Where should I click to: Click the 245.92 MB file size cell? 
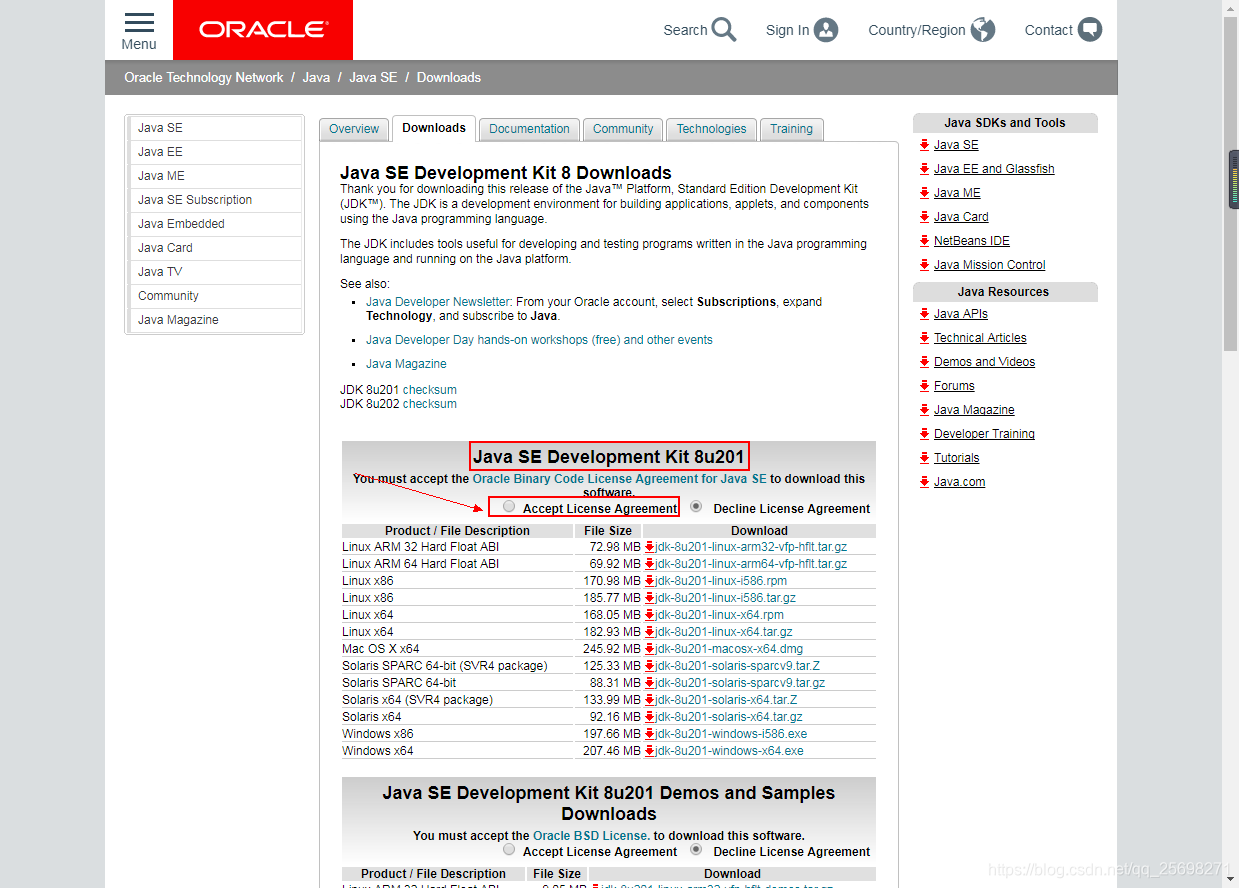coord(609,649)
